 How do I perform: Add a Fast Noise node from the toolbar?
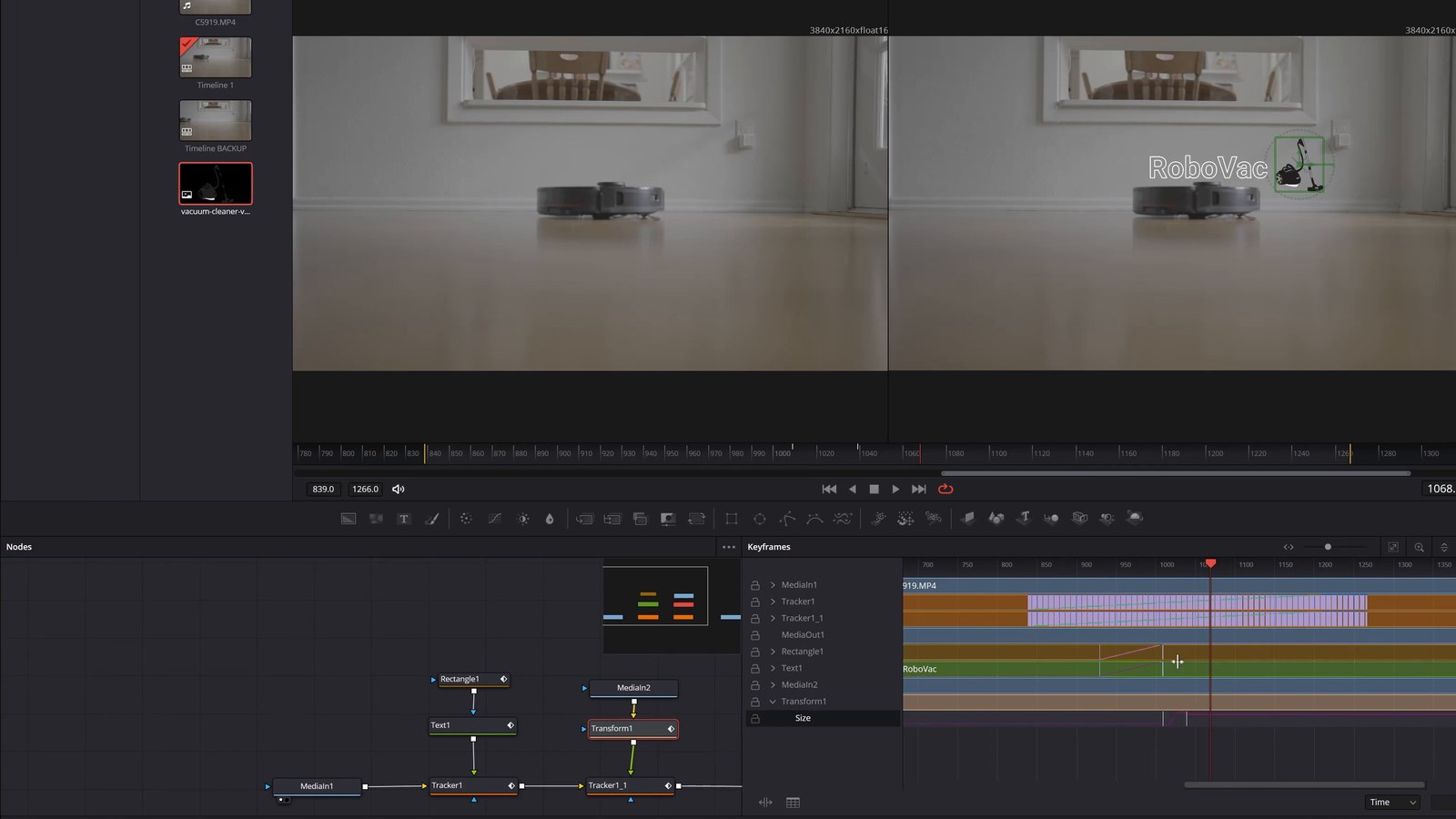pyautogui.click(x=376, y=519)
